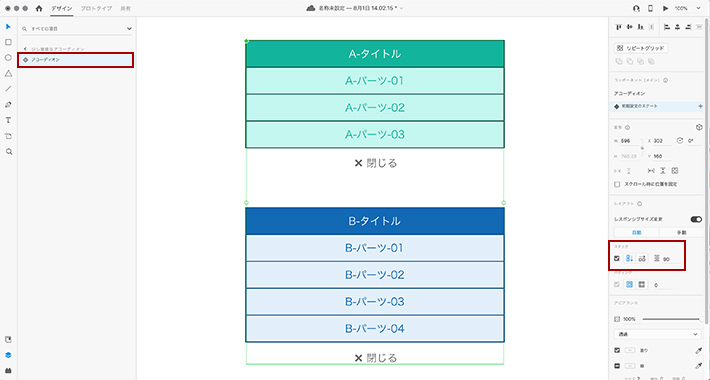Click the fill color eyedropper
The image size is (710, 380).
(x=698, y=351)
